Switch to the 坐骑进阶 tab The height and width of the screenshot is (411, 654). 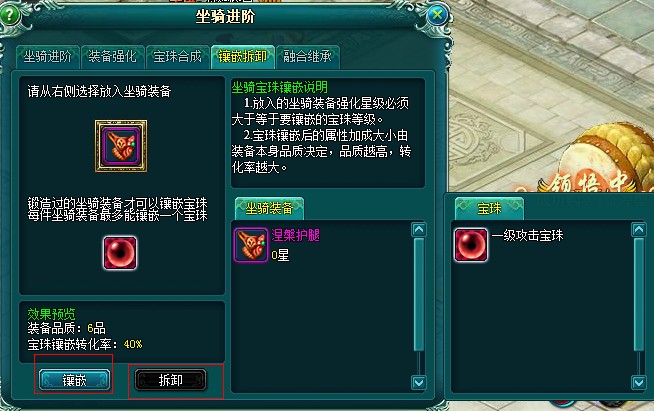48,57
